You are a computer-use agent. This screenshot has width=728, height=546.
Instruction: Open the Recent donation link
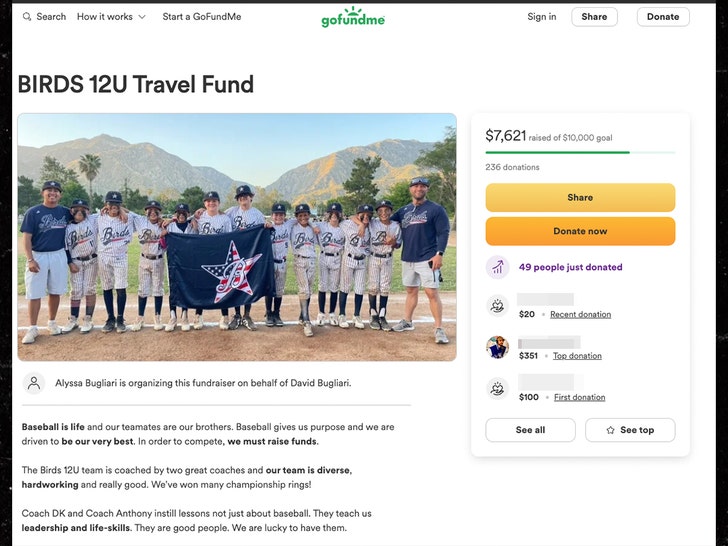tap(580, 315)
